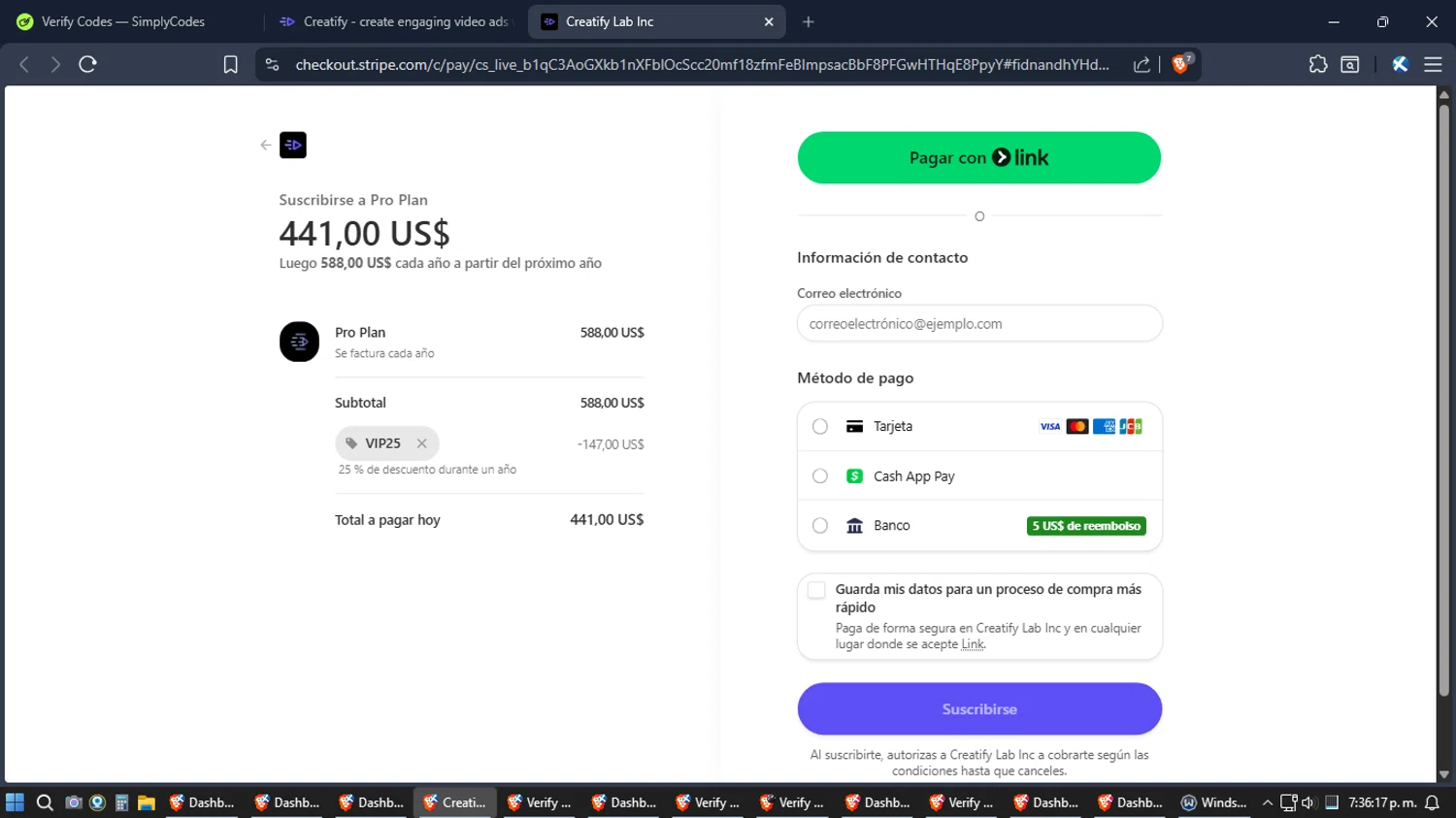Click the page vertical scrollbar
The width and height of the screenshot is (1456, 818).
[1444, 400]
